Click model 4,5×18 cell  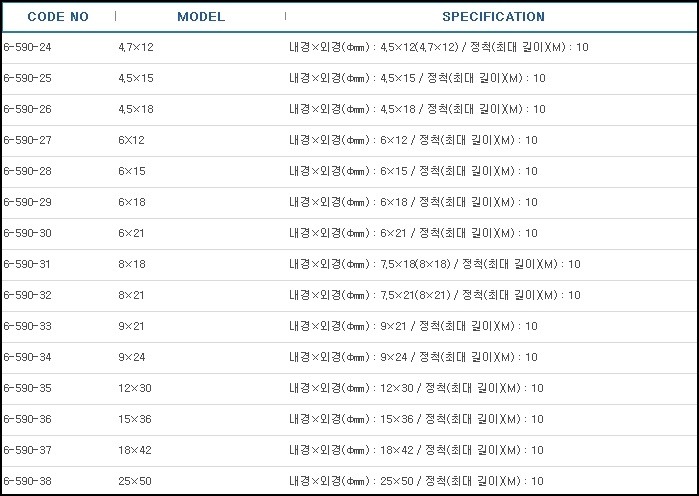[x=136, y=109]
